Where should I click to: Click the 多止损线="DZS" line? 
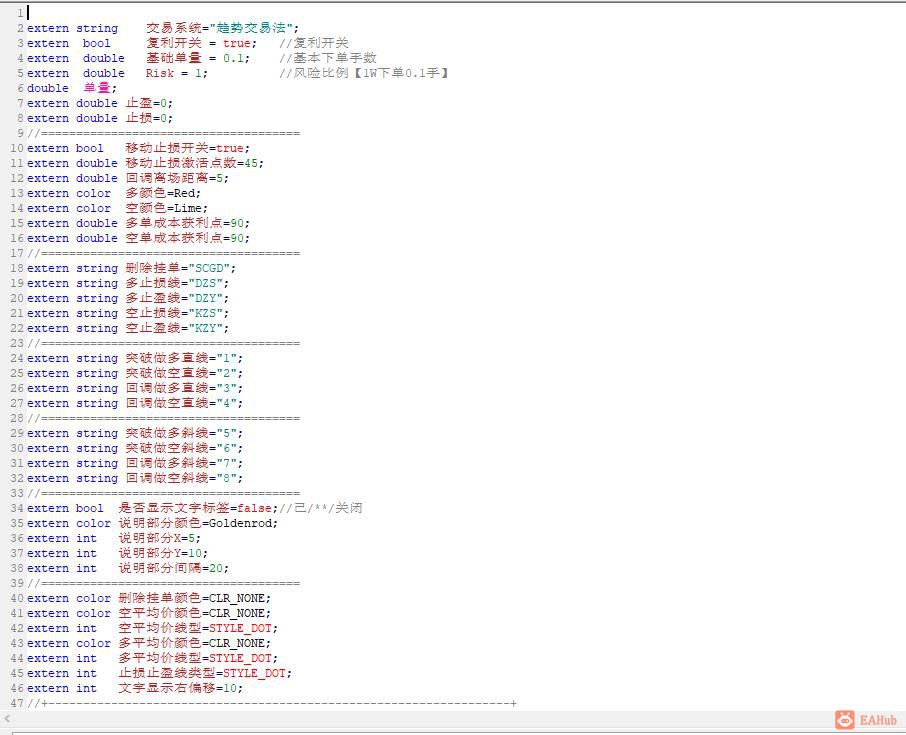(128, 283)
